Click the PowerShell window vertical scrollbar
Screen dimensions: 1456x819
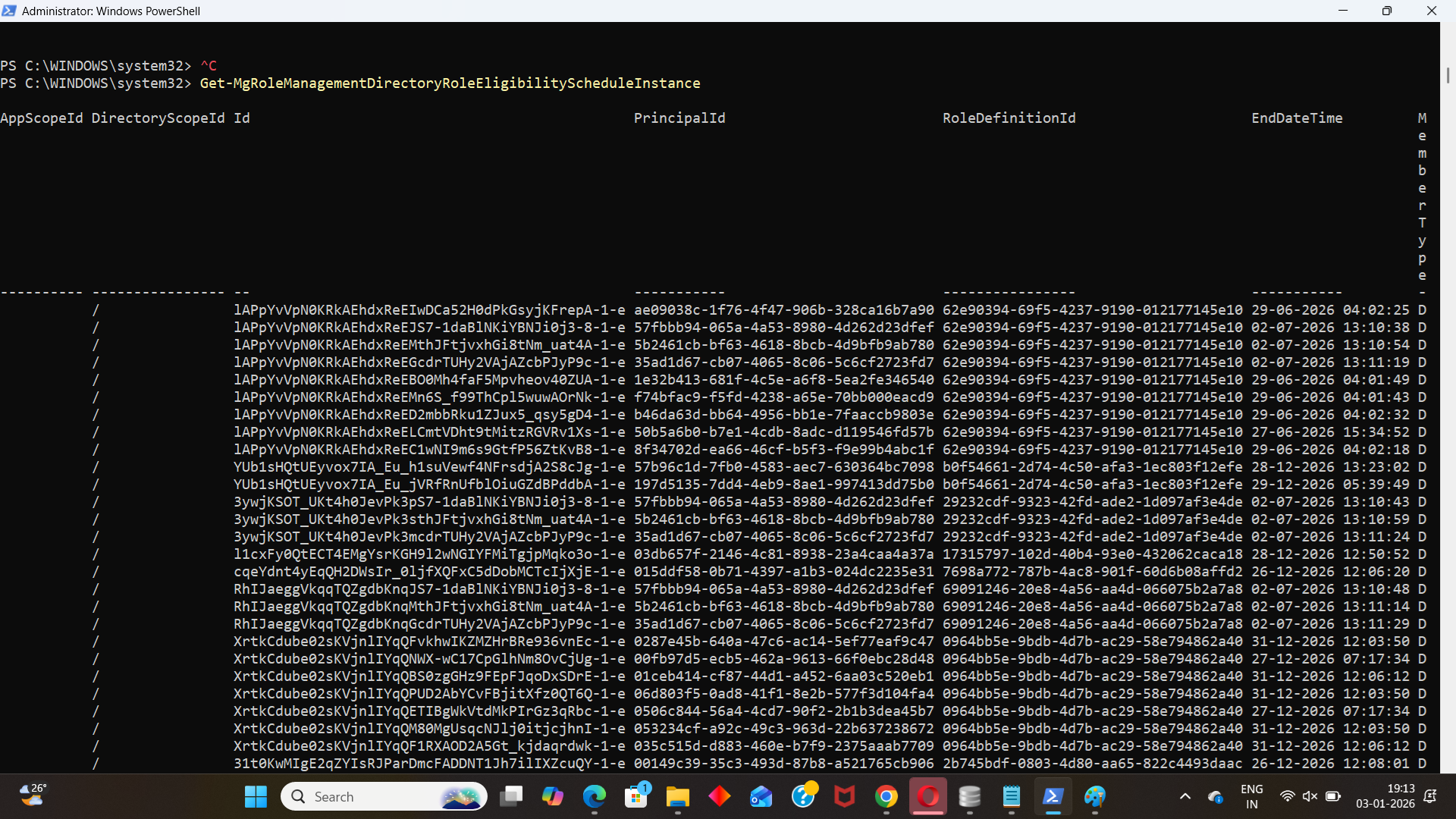pyautogui.click(x=1448, y=76)
